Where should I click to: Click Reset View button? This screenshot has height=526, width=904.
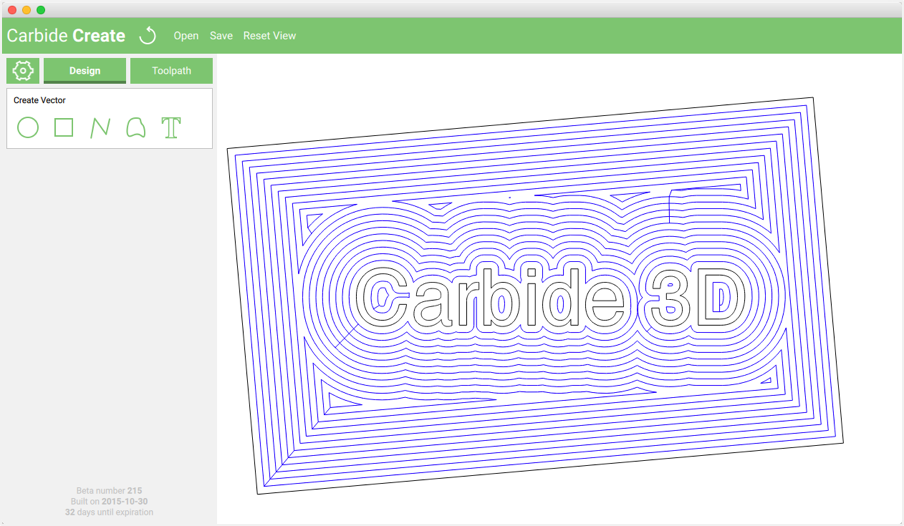269,36
